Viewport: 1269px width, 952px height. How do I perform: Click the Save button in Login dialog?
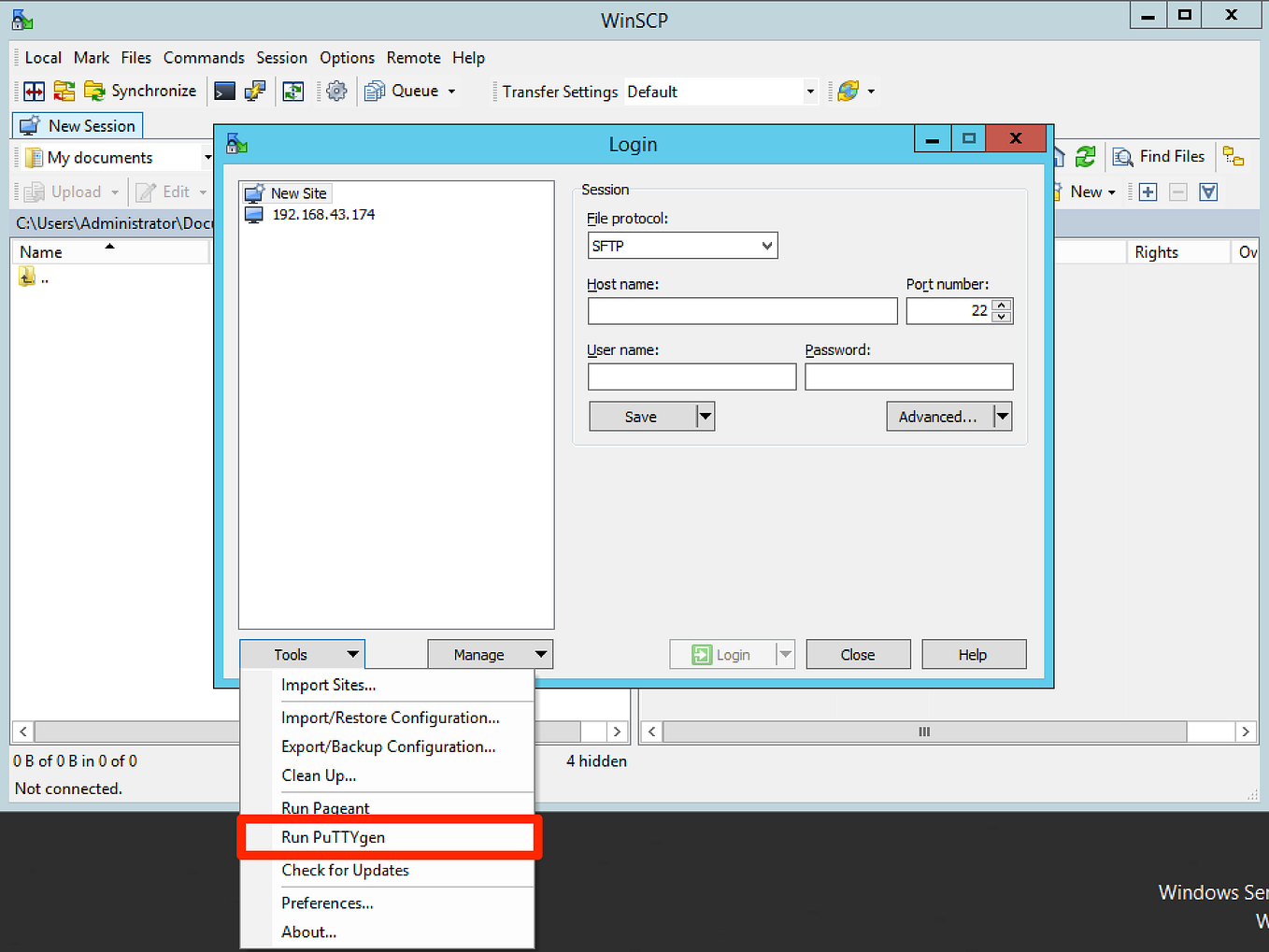point(639,416)
